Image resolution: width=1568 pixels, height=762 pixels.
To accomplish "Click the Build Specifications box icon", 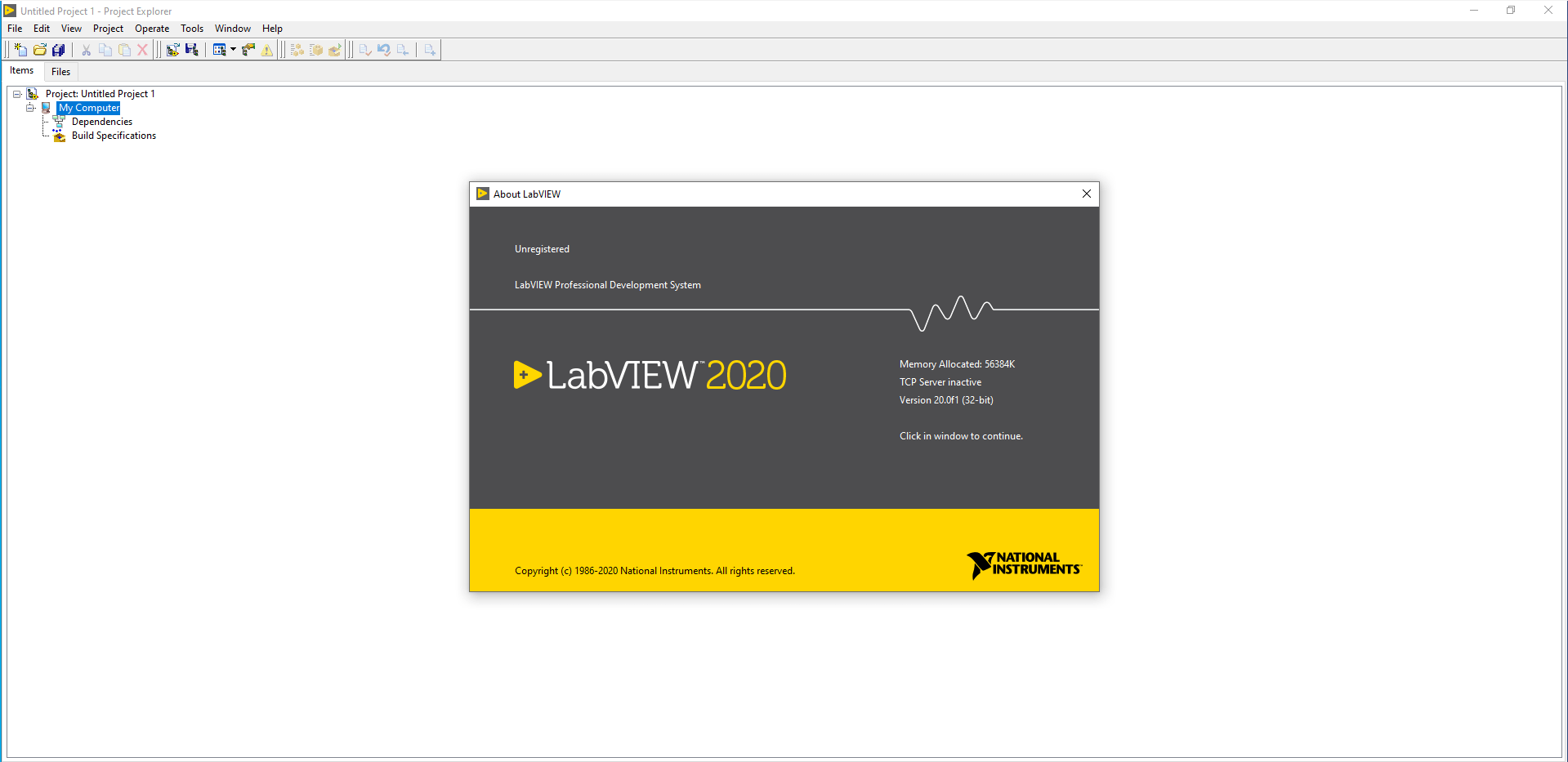I will 60,136.
